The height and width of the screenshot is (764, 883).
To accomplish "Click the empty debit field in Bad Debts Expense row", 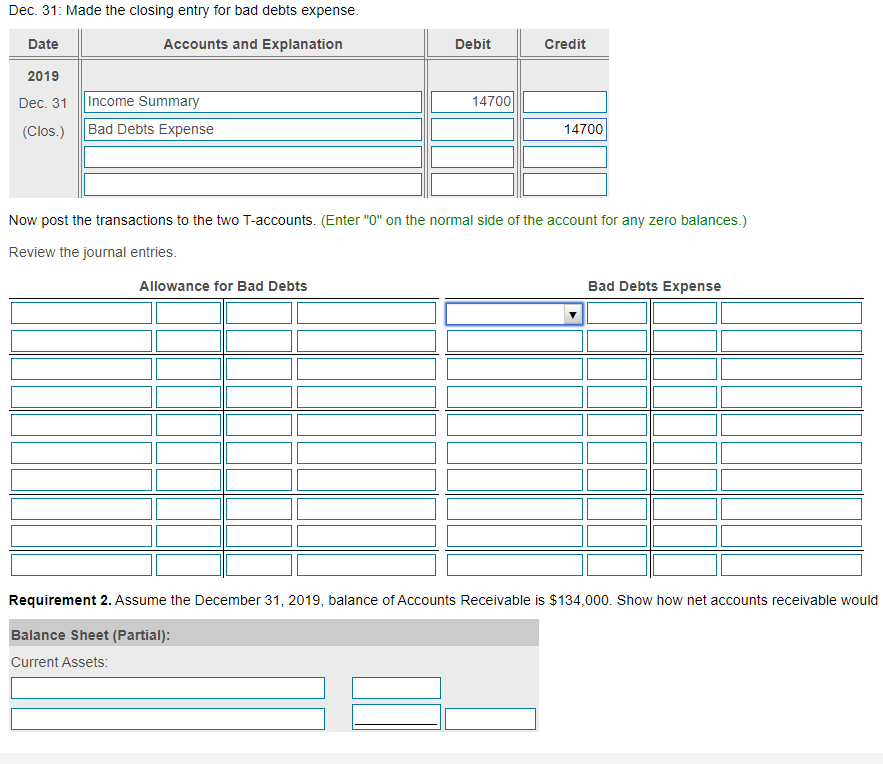I will click(472, 129).
